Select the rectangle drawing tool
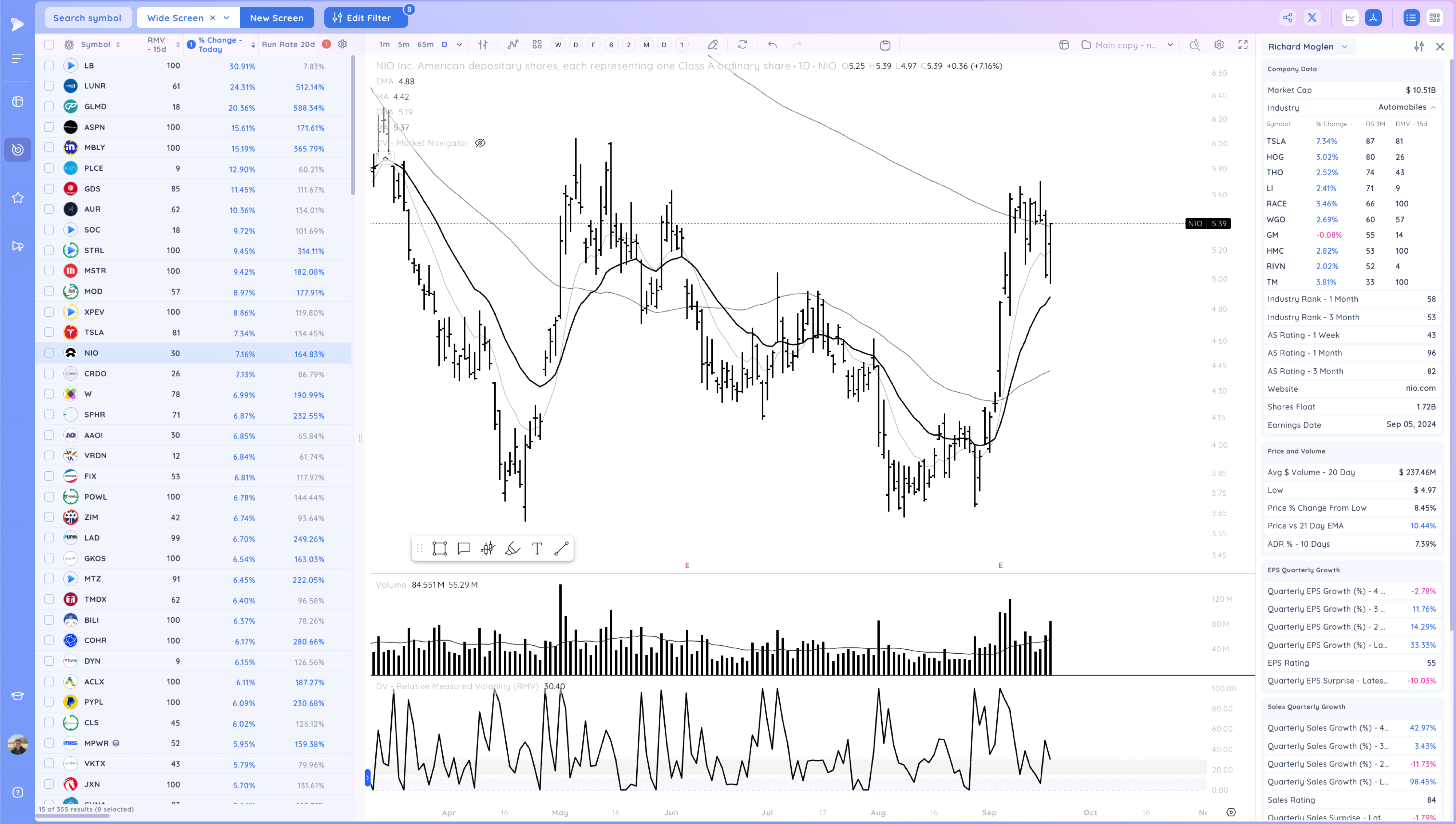The image size is (1456, 824). (x=439, y=548)
